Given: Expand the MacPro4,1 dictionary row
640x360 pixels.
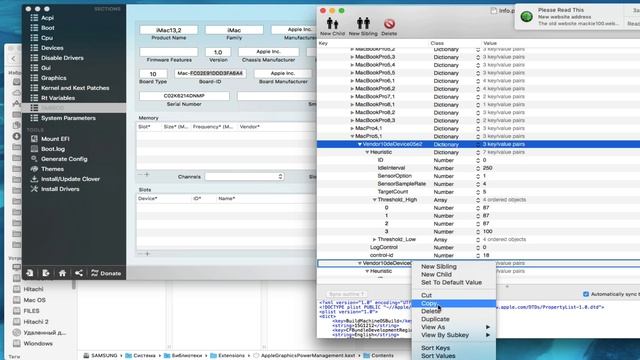Looking at the screenshot, I should coord(352,128).
